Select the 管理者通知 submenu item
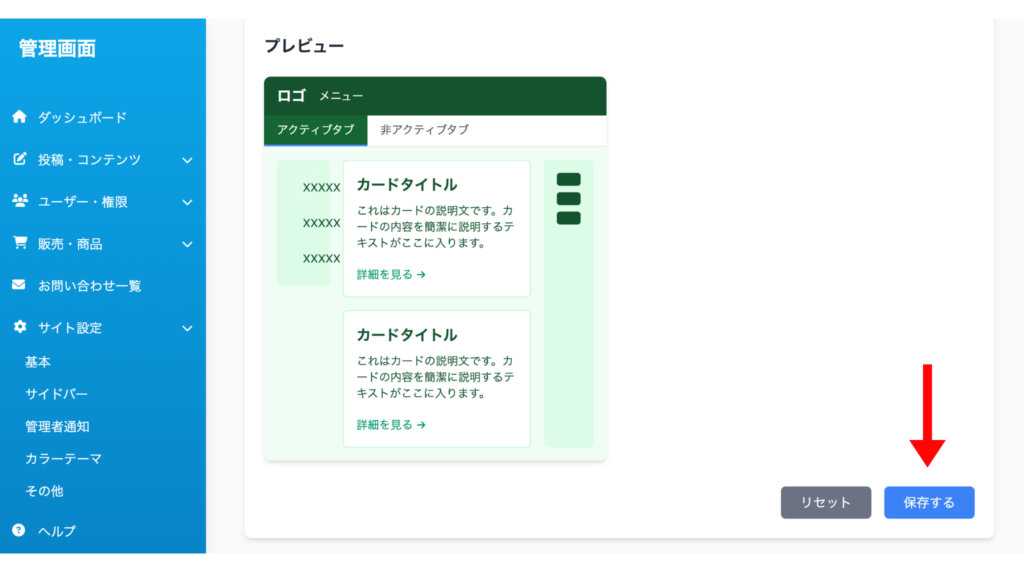This screenshot has height=572, width=1024. [x=57, y=426]
